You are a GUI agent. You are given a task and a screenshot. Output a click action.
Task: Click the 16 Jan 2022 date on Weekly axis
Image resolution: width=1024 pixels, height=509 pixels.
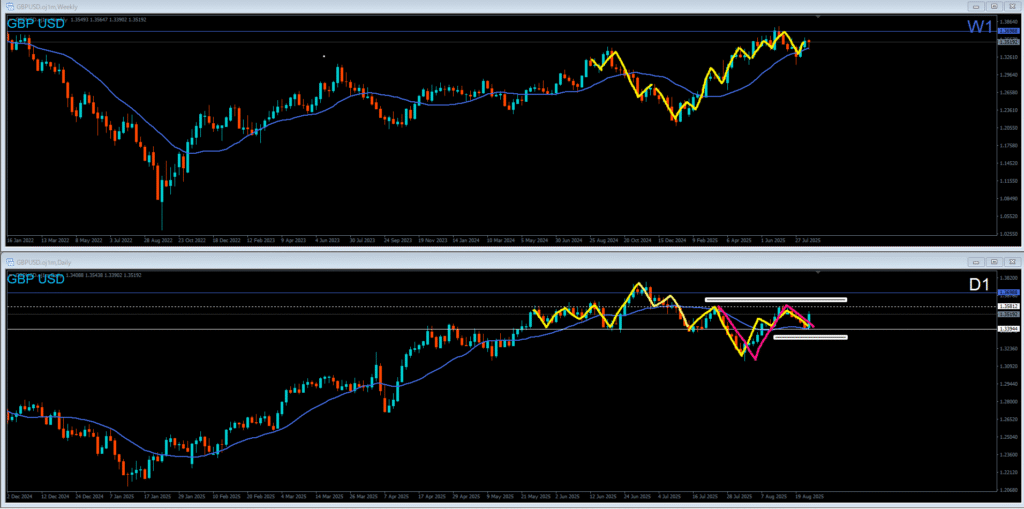pos(18,240)
